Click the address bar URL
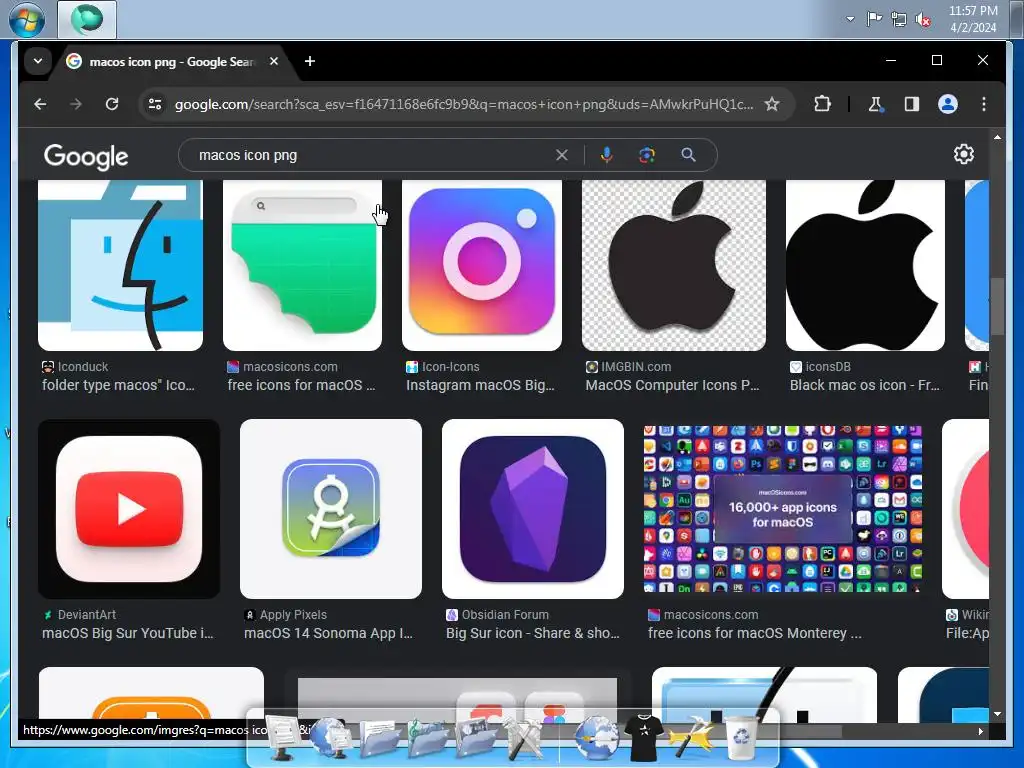 [464, 104]
